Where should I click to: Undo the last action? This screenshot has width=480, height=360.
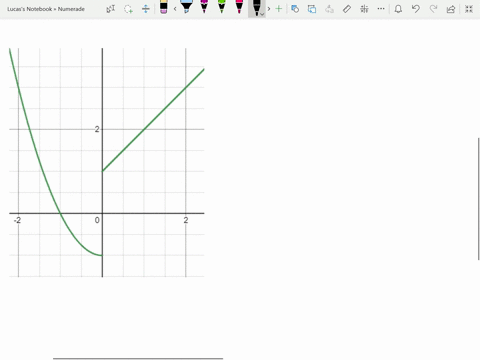coord(416,9)
